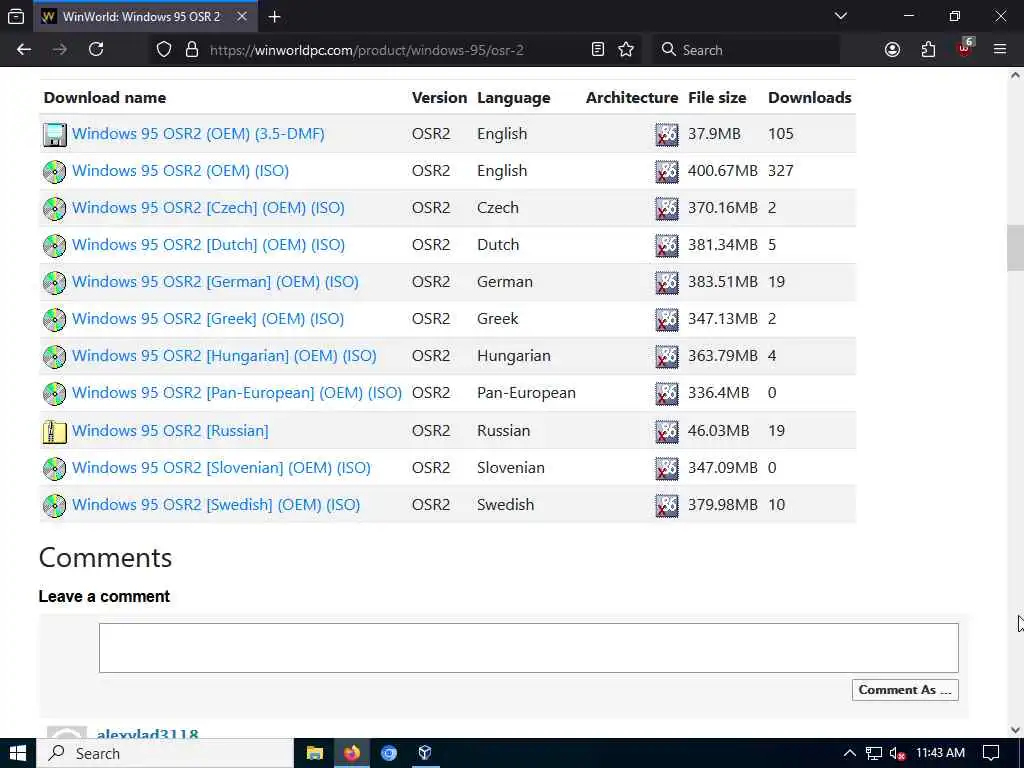Open the uBlock Origin extension icon
Screen dimensions: 1024x768
pos(965,48)
